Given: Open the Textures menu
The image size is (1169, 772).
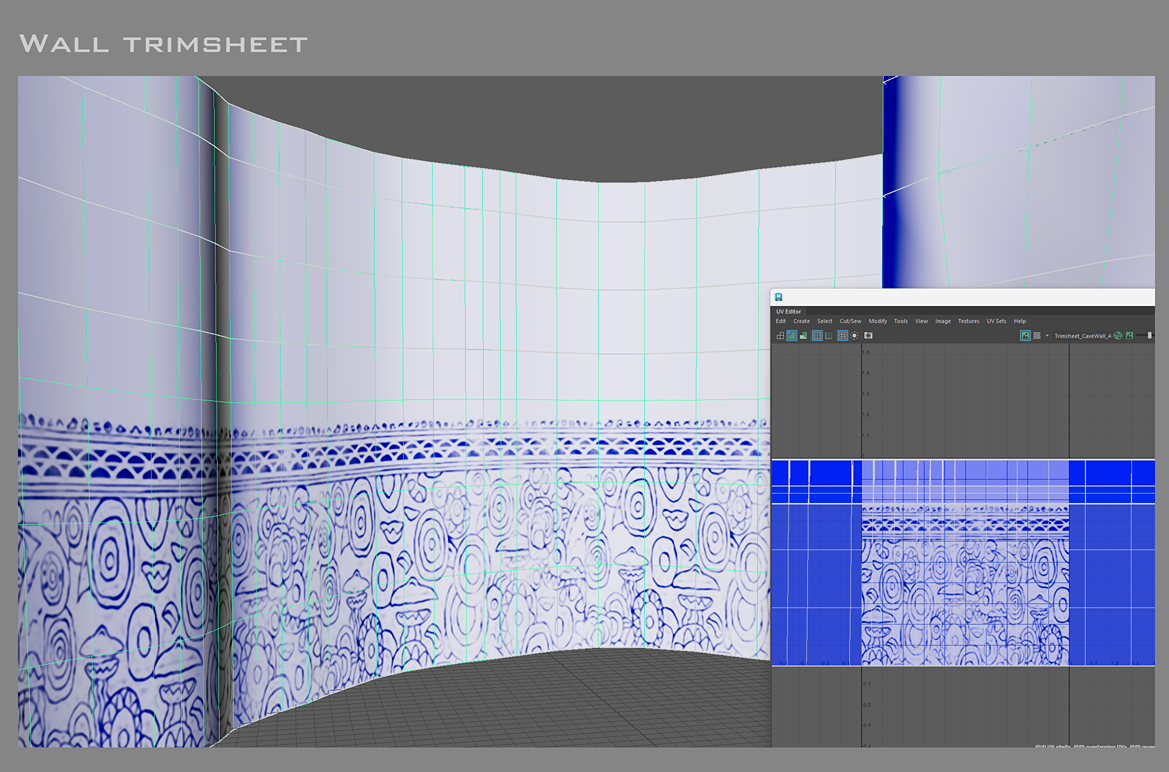Looking at the screenshot, I should point(969,321).
